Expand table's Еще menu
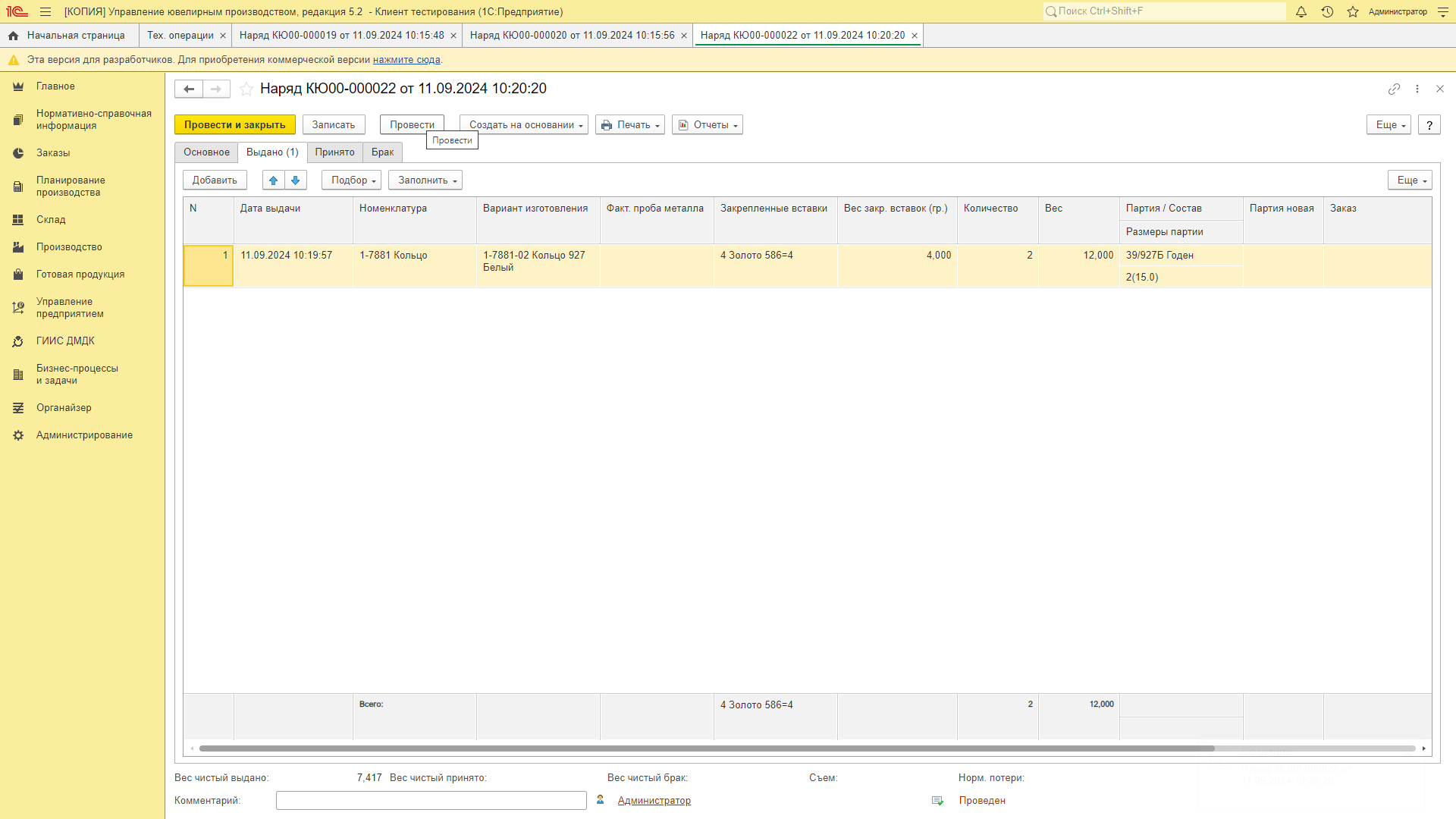1456x819 pixels. tap(1410, 180)
